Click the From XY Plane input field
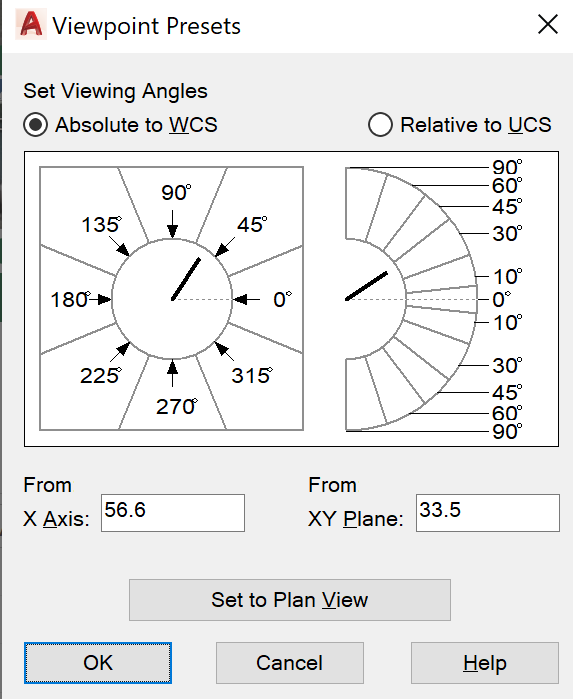The width and height of the screenshot is (573, 699). click(488, 513)
